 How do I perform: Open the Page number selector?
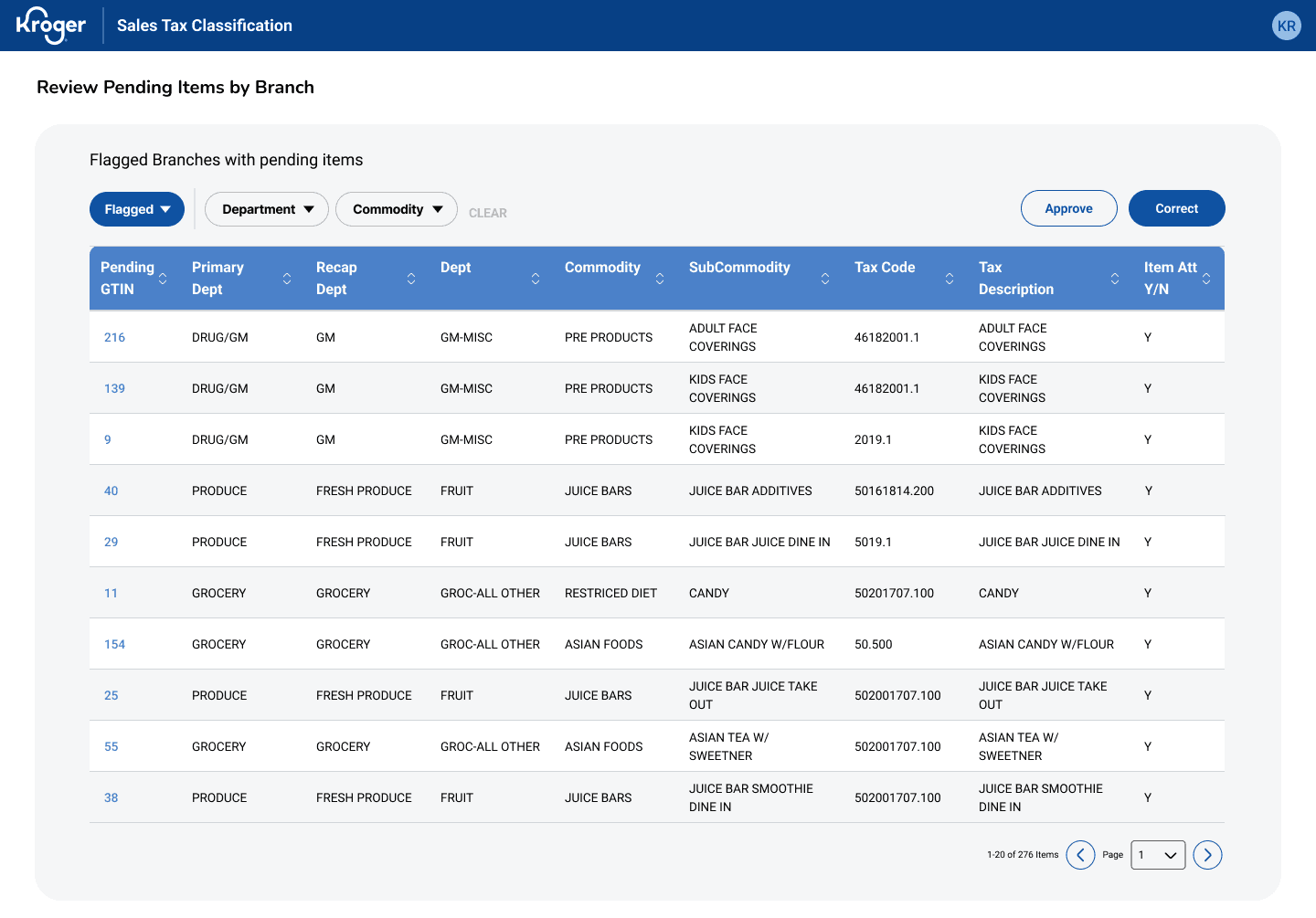(x=1158, y=855)
